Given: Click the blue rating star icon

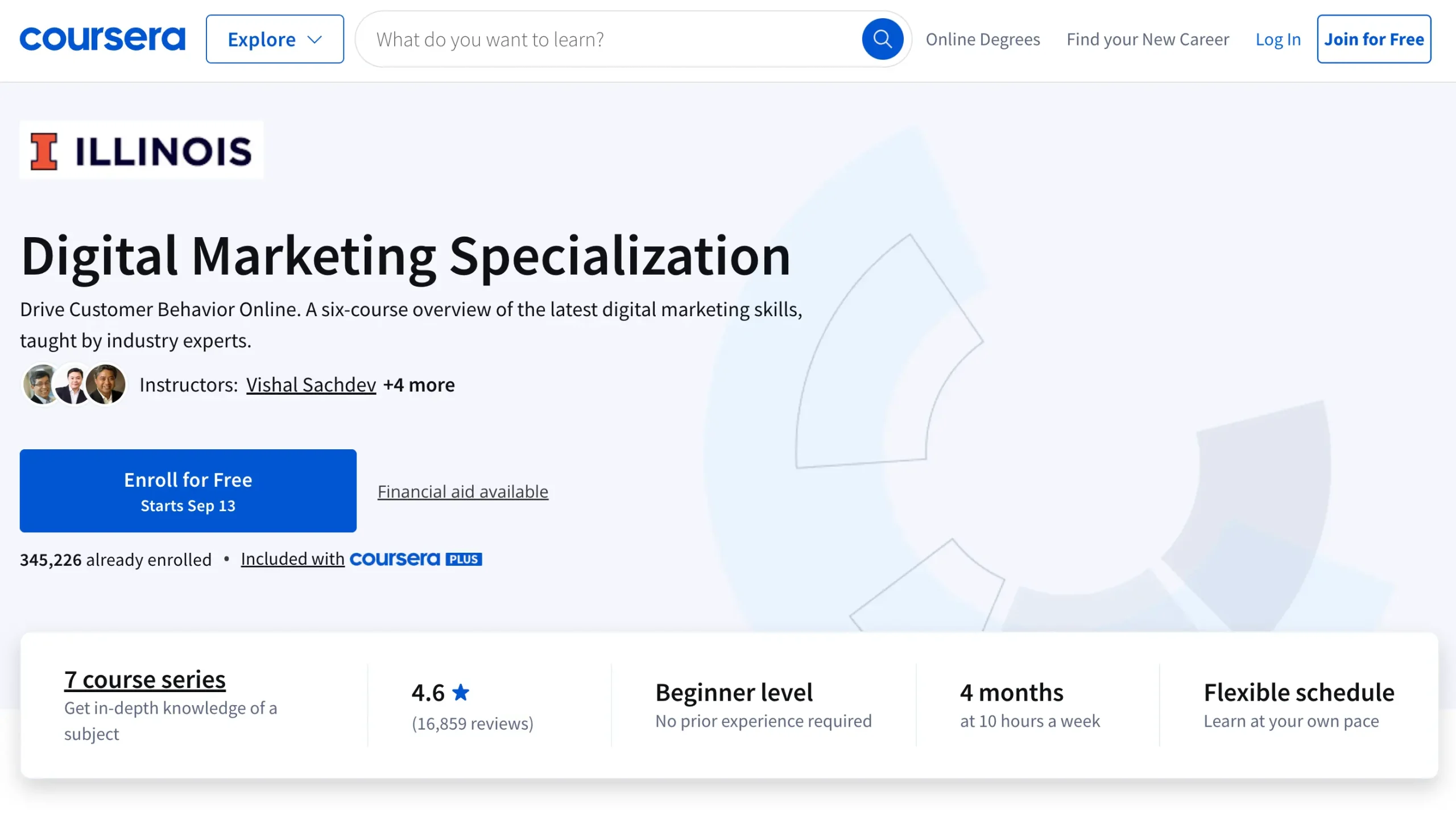Looking at the screenshot, I should [x=461, y=693].
